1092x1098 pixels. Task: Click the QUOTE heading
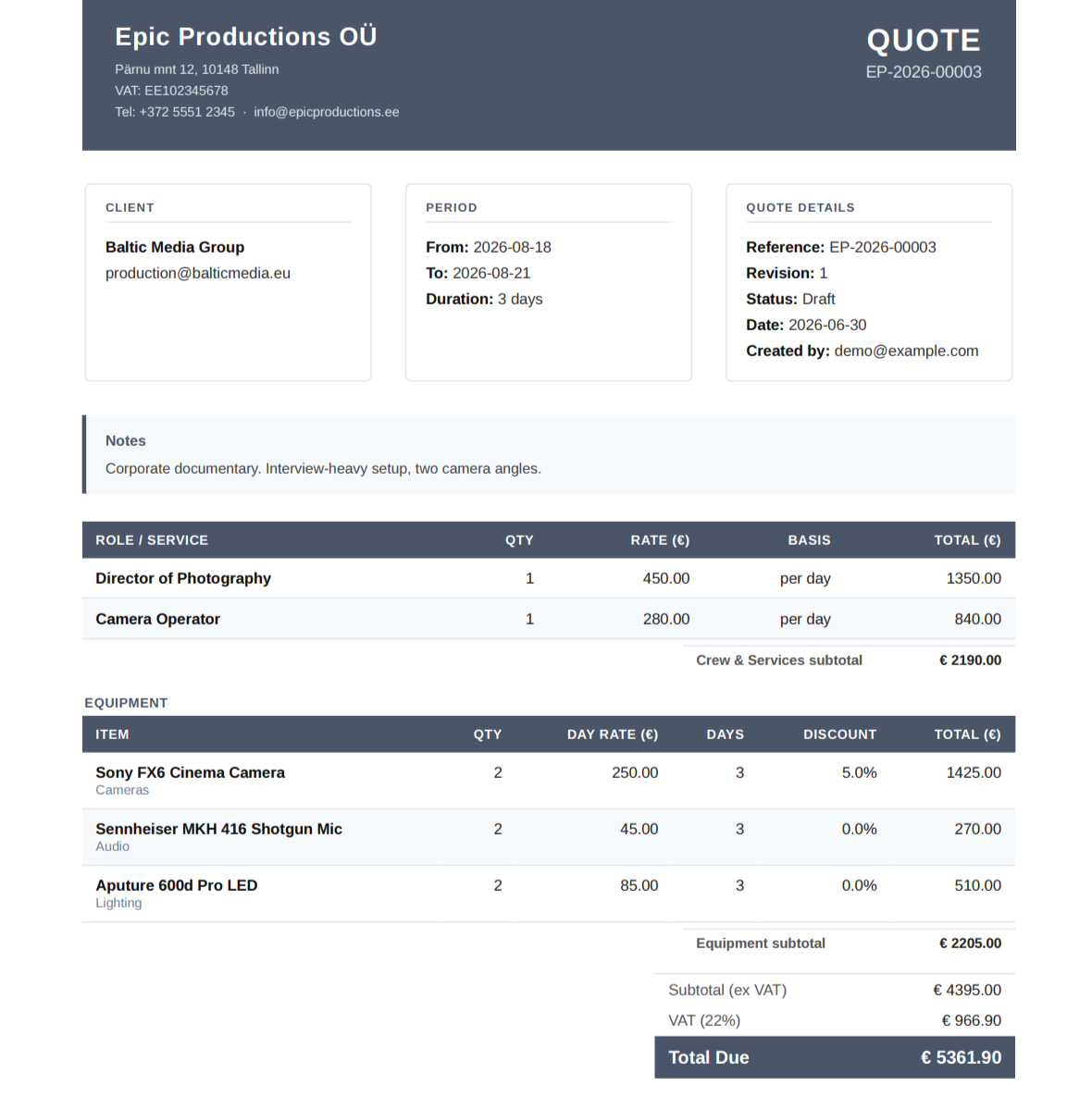coord(924,40)
